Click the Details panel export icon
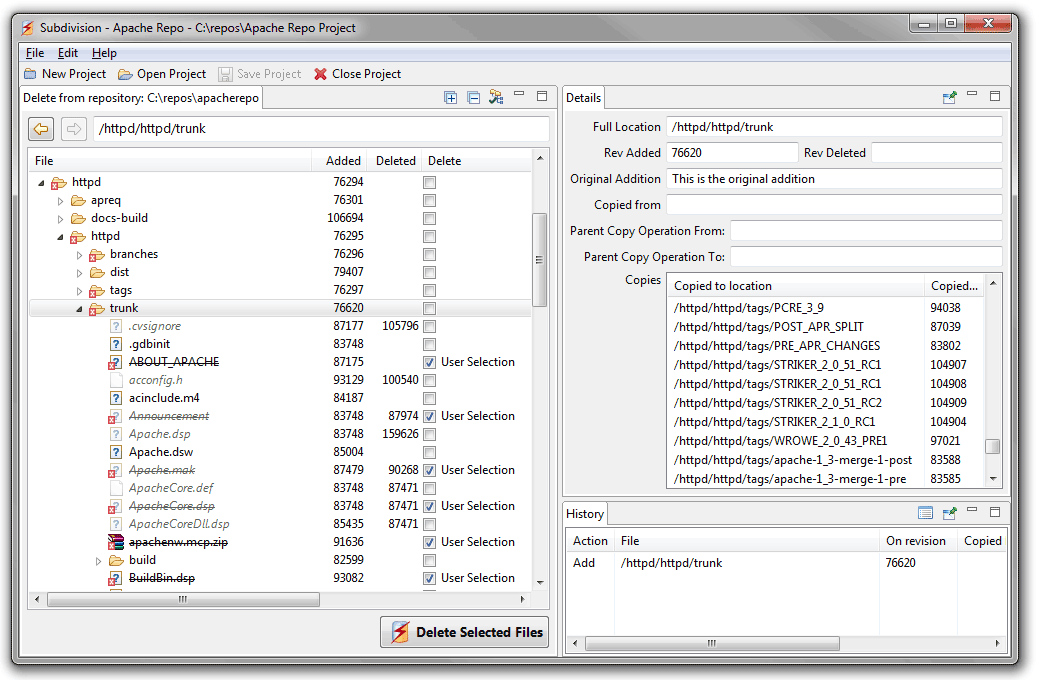This screenshot has height=680, width=1039. (x=950, y=97)
